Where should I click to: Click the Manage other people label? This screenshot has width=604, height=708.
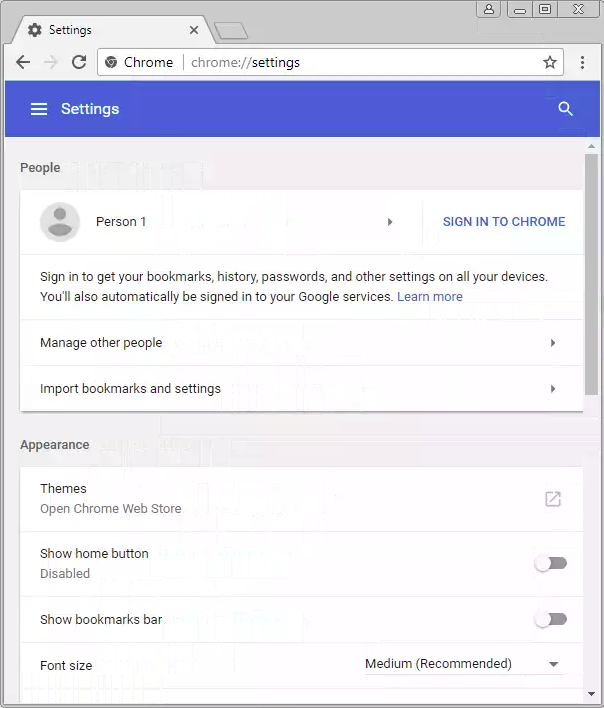101,343
